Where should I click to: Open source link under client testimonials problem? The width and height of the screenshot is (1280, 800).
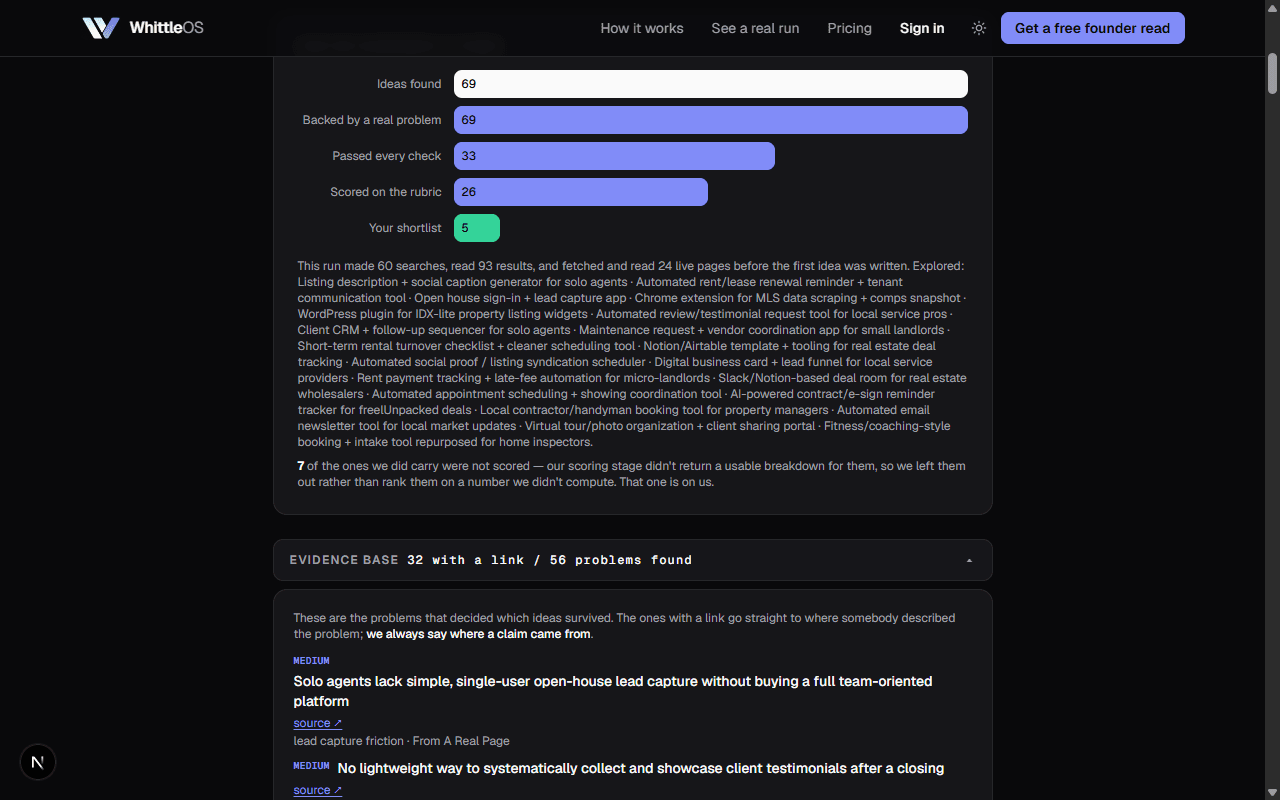click(318, 790)
